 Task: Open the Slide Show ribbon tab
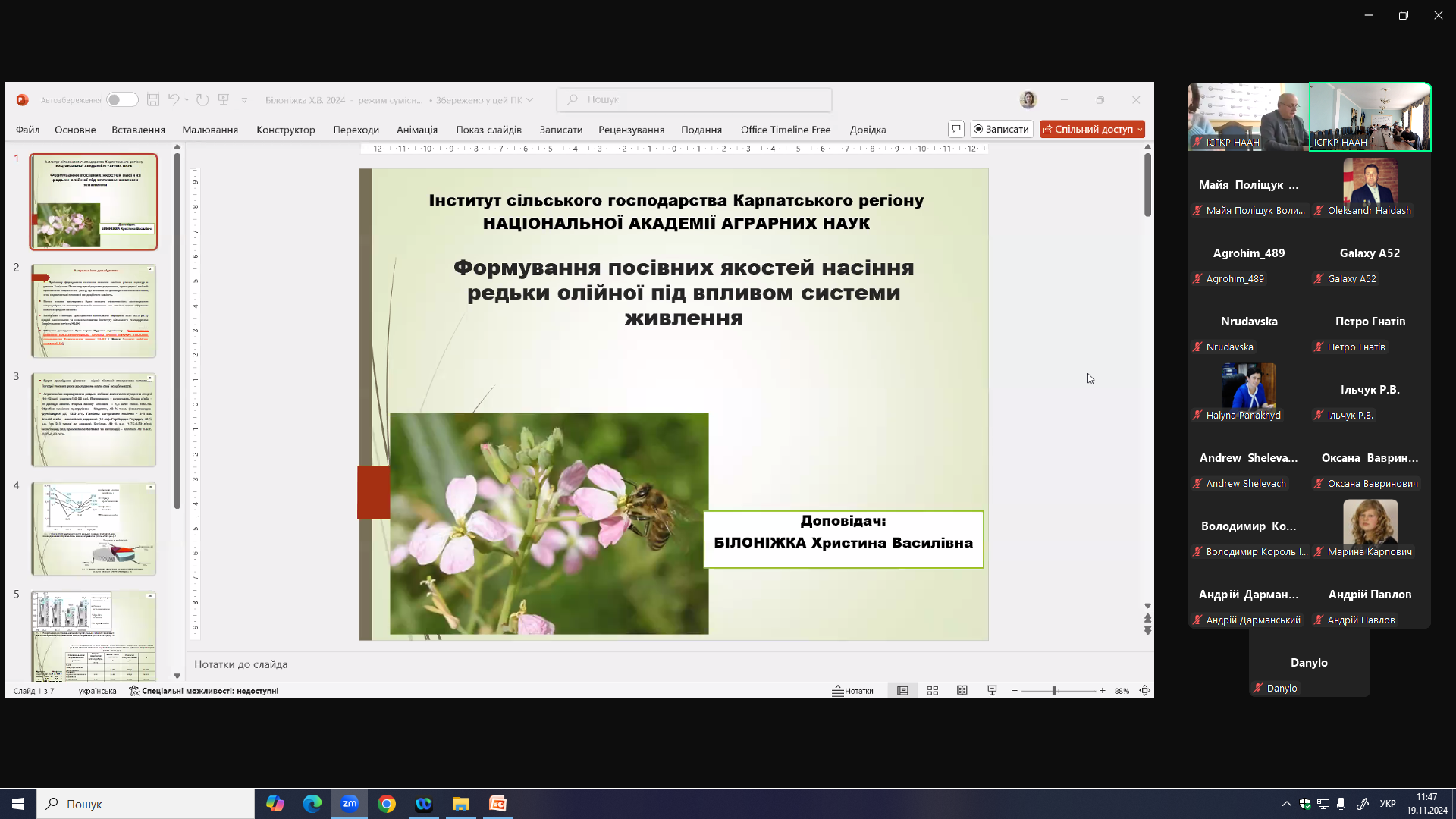click(488, 130)
